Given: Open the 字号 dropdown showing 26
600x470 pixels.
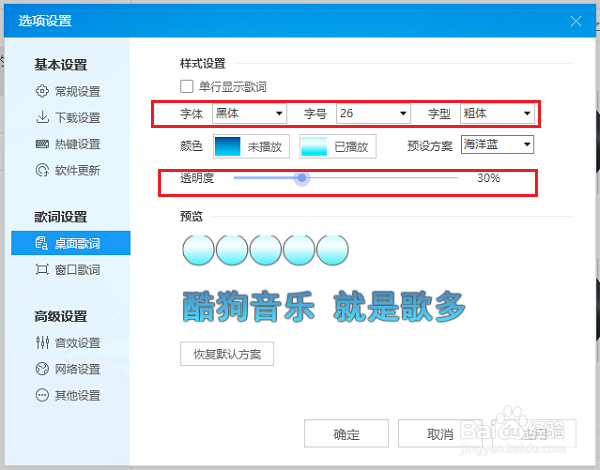Looking at the screenshot, I should coord(373,113).
